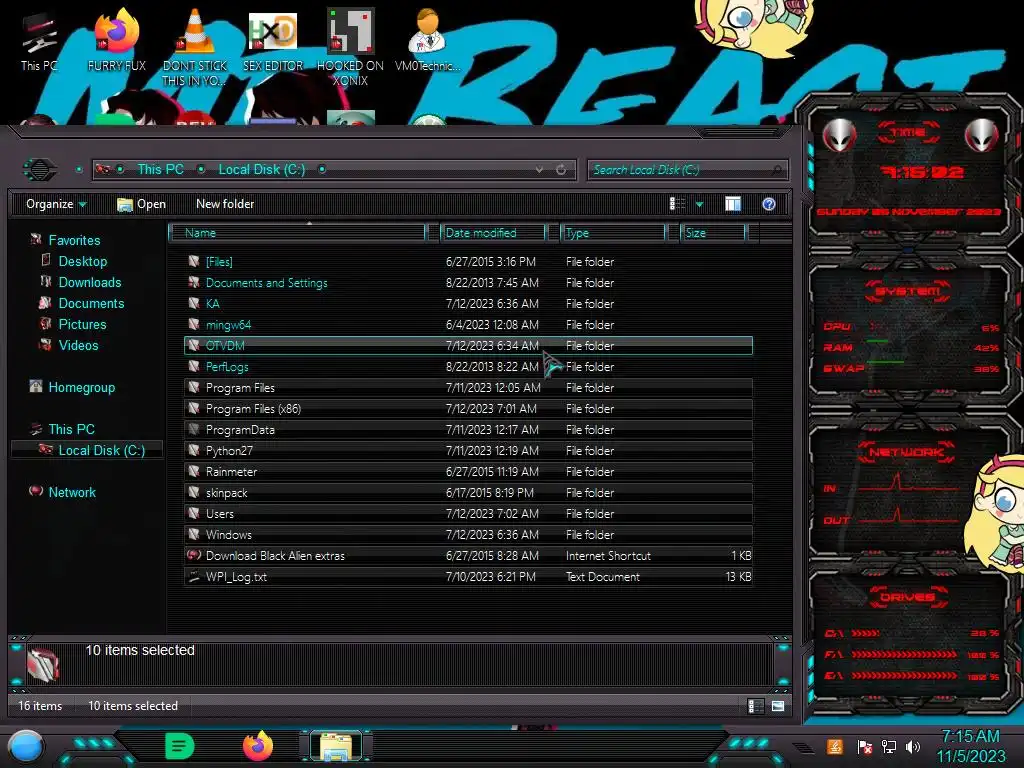The image size is (1024, 768).
Task: Open the address bar history dropdown
Action: pyautogui.click(x=539, y=170)
